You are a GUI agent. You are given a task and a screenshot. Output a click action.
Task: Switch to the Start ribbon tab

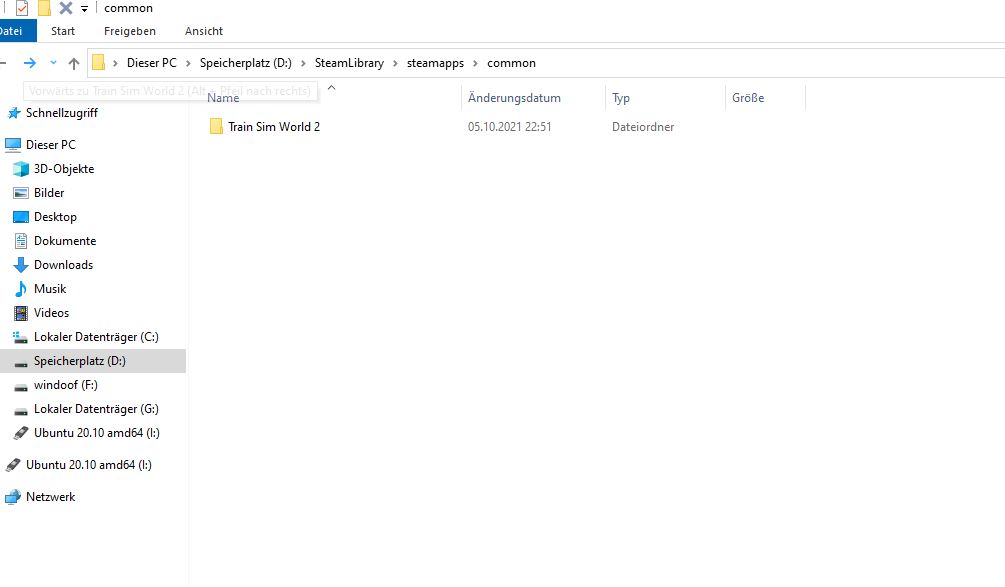click(63, 31)
